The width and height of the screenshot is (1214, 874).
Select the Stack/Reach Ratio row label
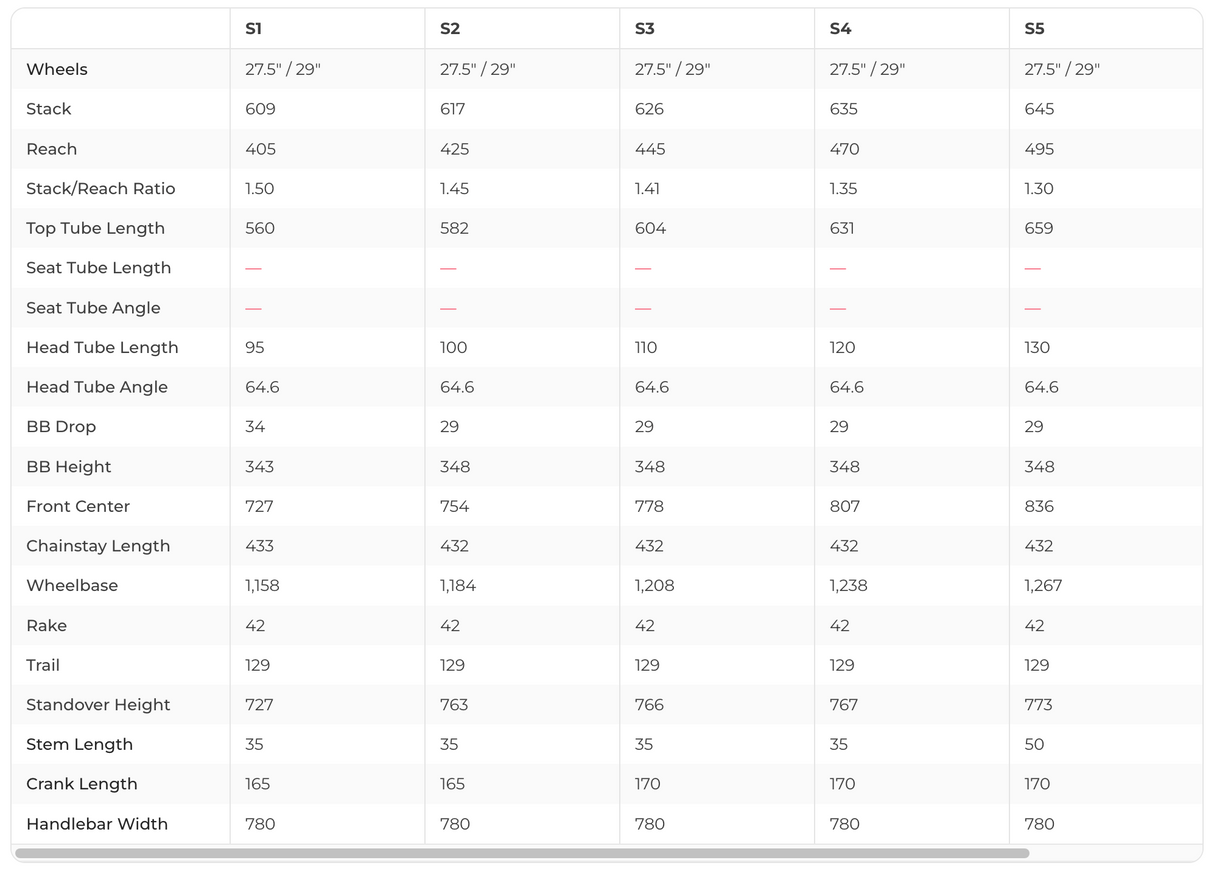point(100,188)
